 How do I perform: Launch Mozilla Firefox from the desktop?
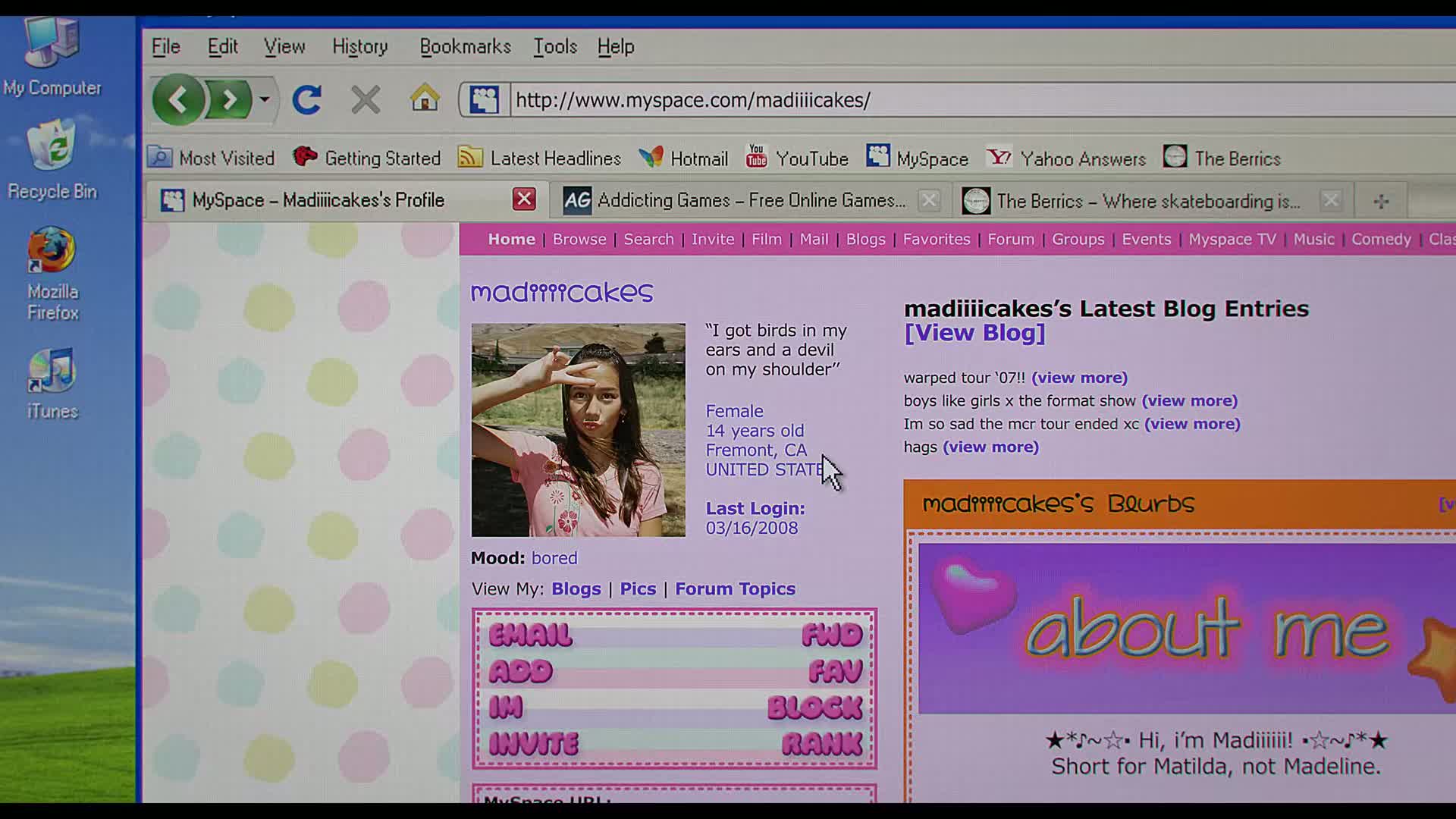pyautogui.click(x=52, y=275)
